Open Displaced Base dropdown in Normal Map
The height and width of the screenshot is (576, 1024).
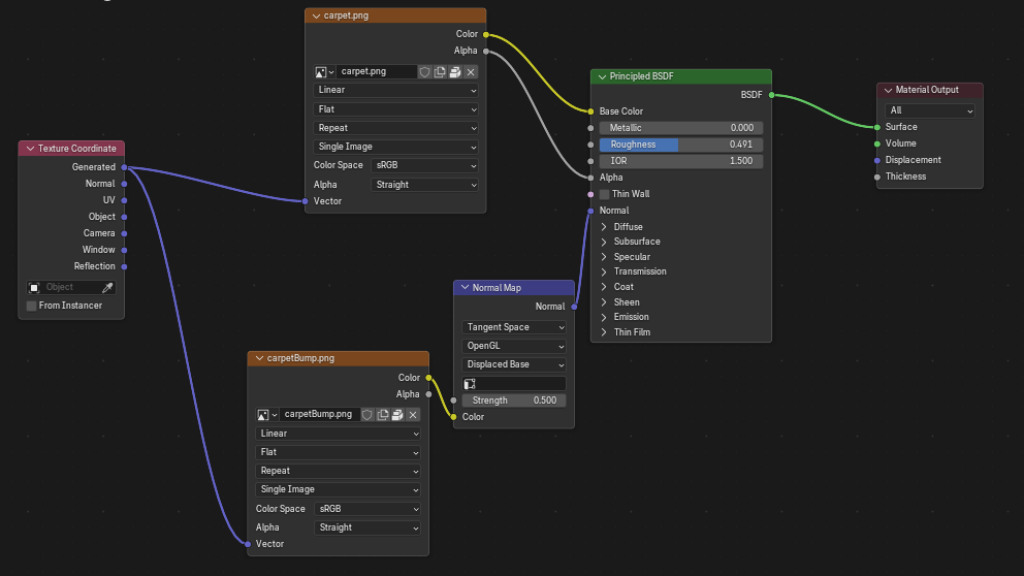pyautogui.click(x=514, y=364)
